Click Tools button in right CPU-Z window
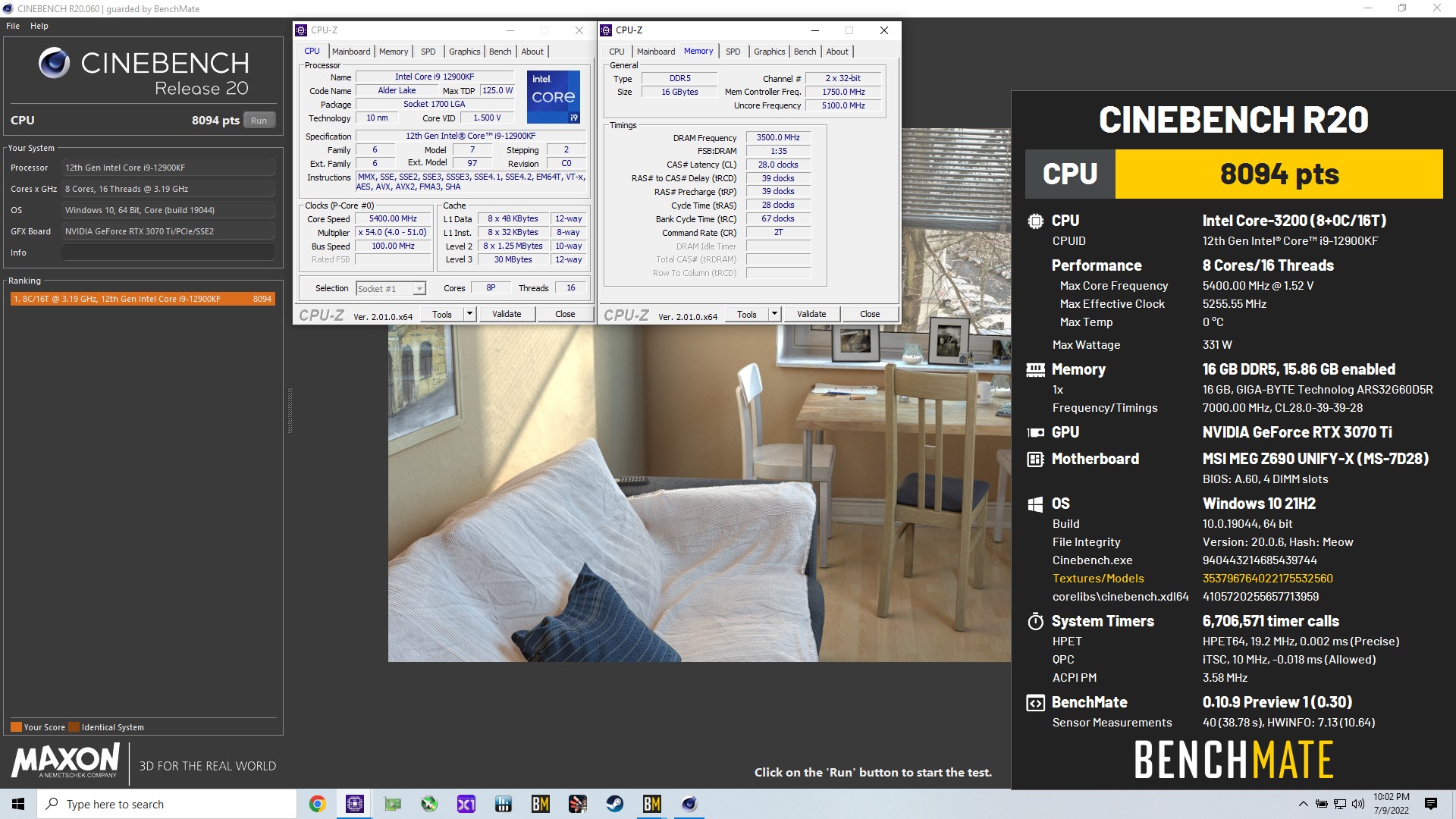Screen dimensions: 1456x819 [x=747, y=314]
